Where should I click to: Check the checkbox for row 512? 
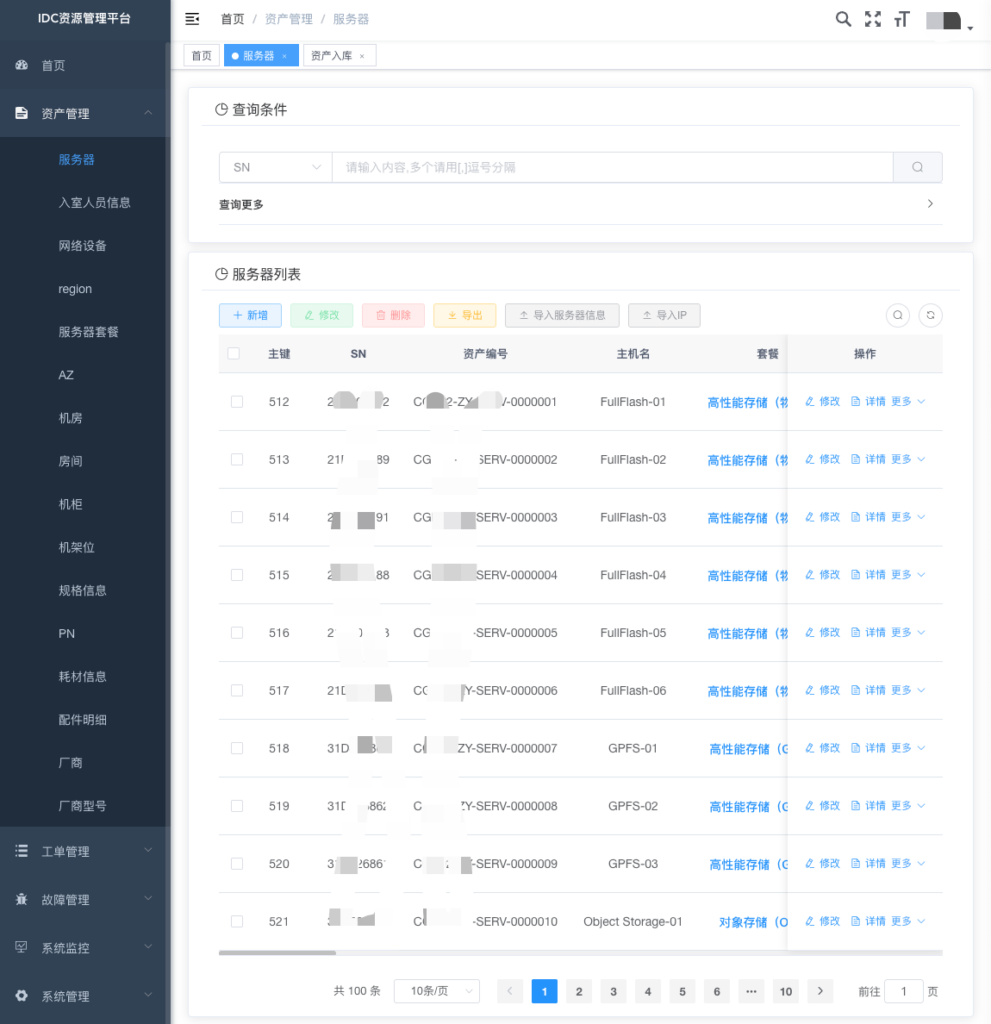tap(237, 402)
